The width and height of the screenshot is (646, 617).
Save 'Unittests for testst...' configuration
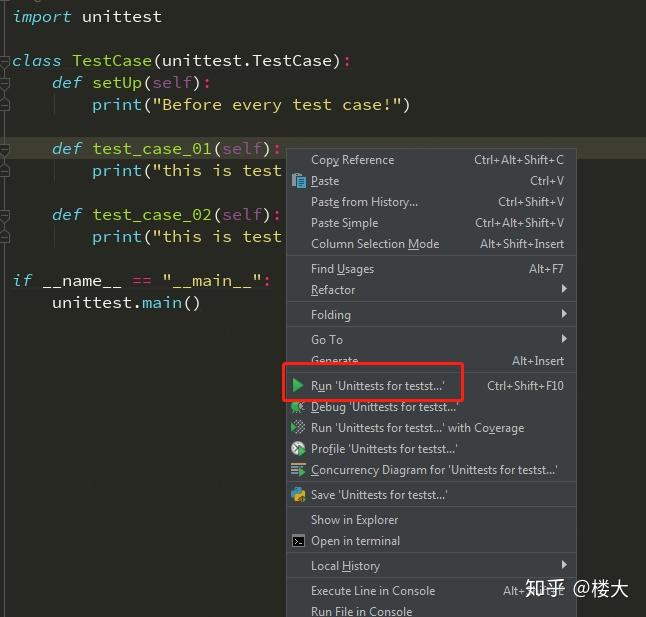431,495
